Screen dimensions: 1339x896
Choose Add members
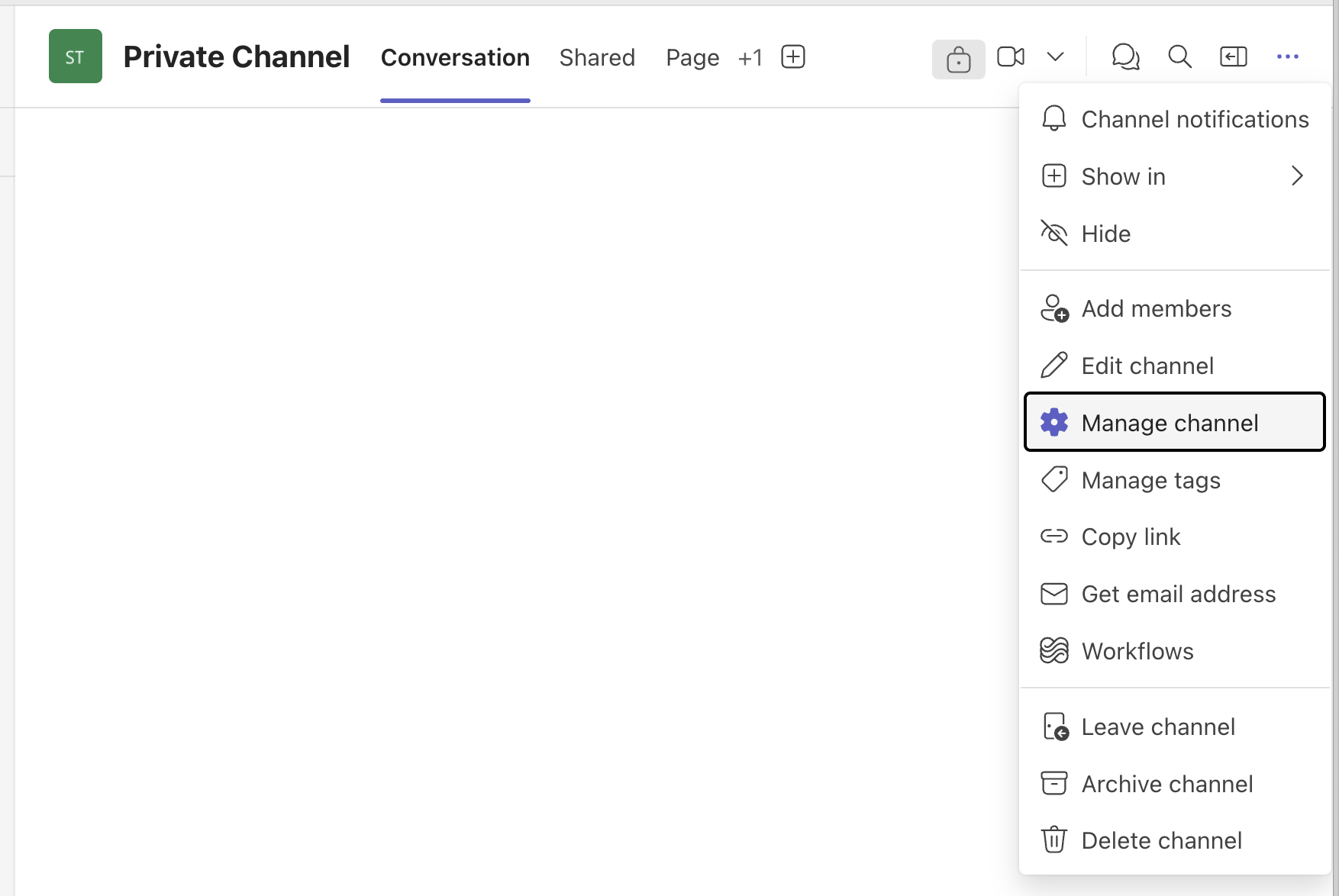[x=1175, y=308]
